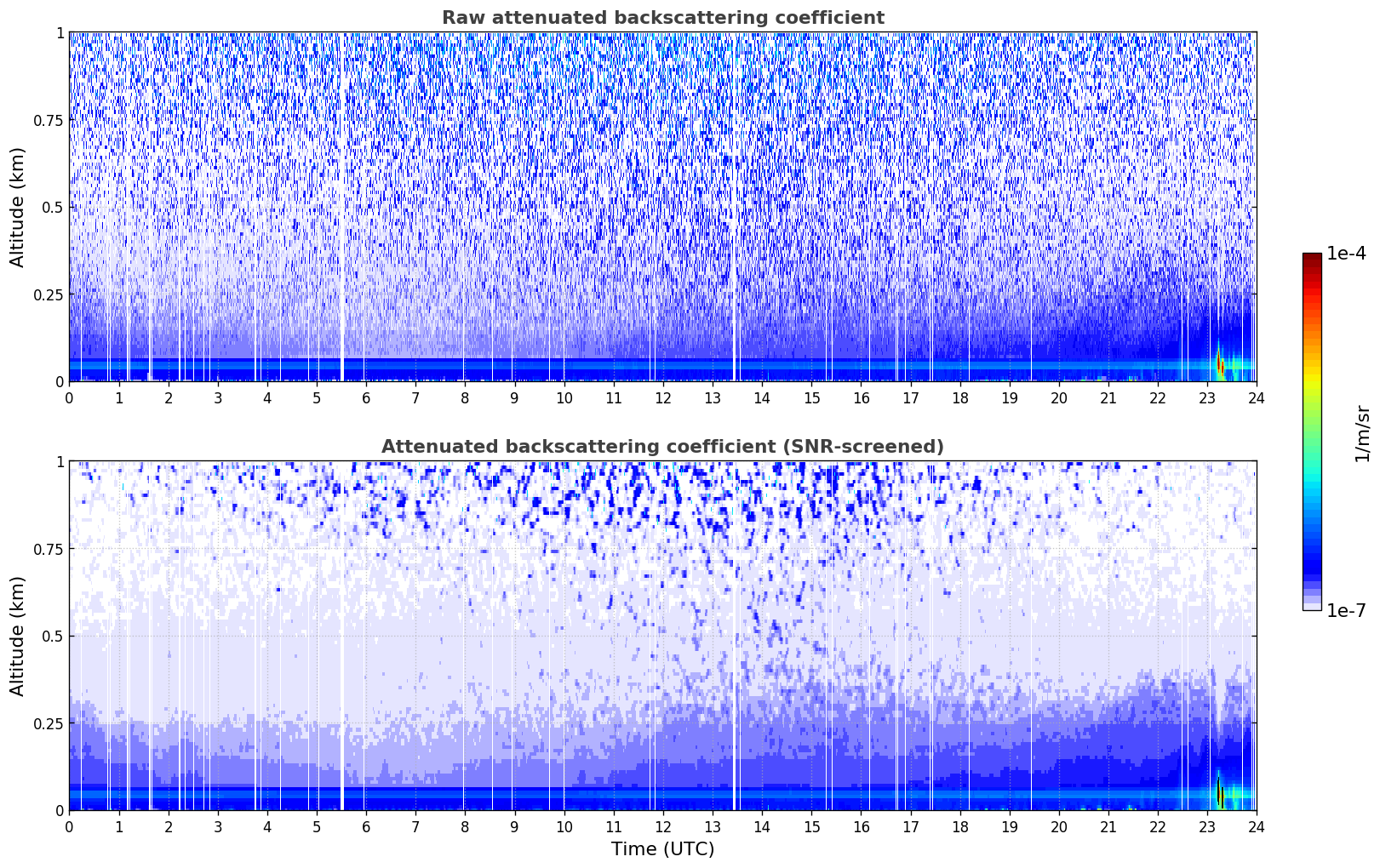Click the '12' hour tick under the SNR-screened plot

(662, 826)
